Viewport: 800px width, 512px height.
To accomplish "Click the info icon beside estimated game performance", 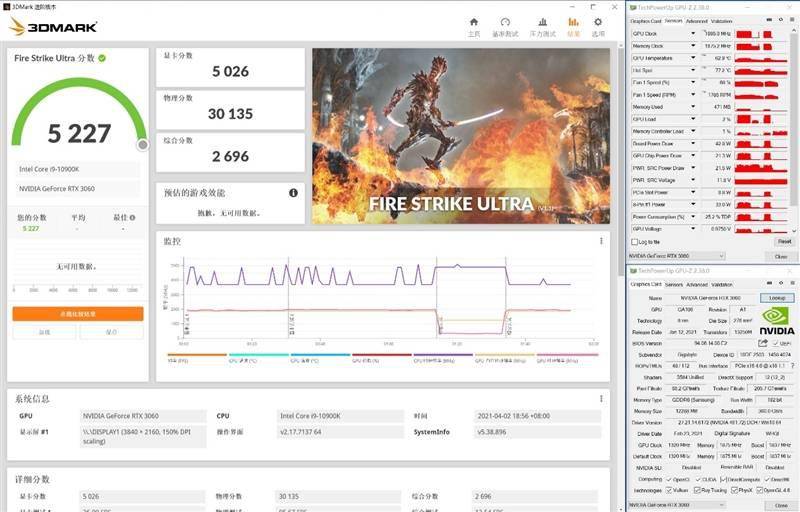I will point(293,193).
